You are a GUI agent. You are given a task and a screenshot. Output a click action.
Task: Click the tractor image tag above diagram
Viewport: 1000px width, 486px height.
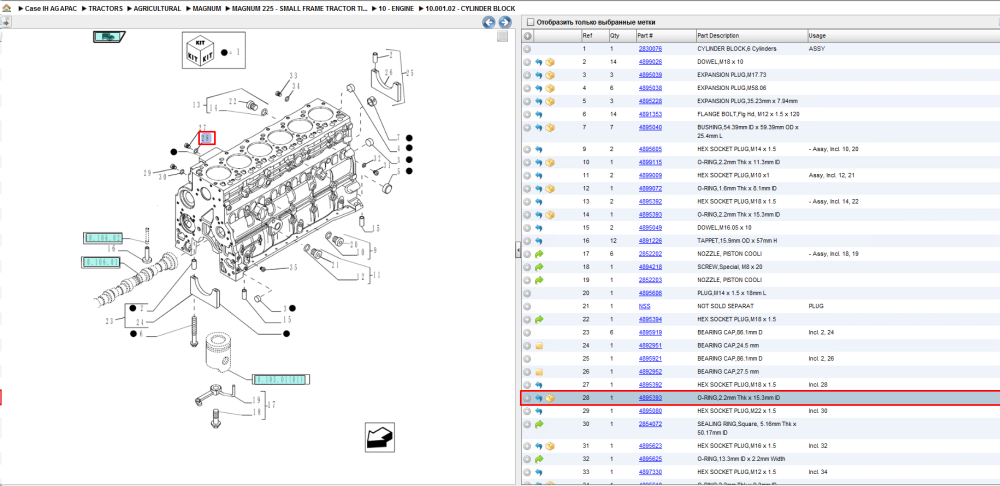tap(109, 37)
